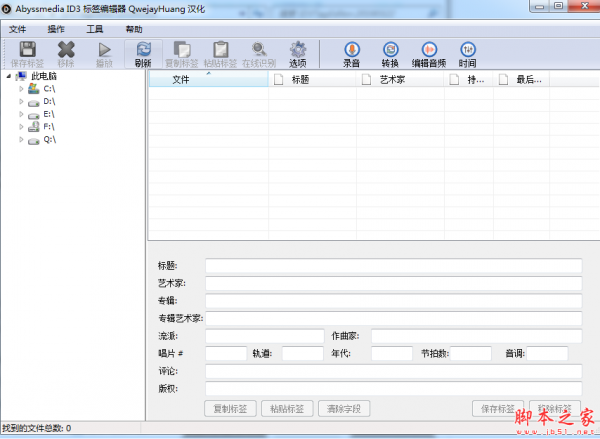This screenshot has height=439, width=600.
Task: Click the Copyright (版权) input field
Action: coord(393,389)
